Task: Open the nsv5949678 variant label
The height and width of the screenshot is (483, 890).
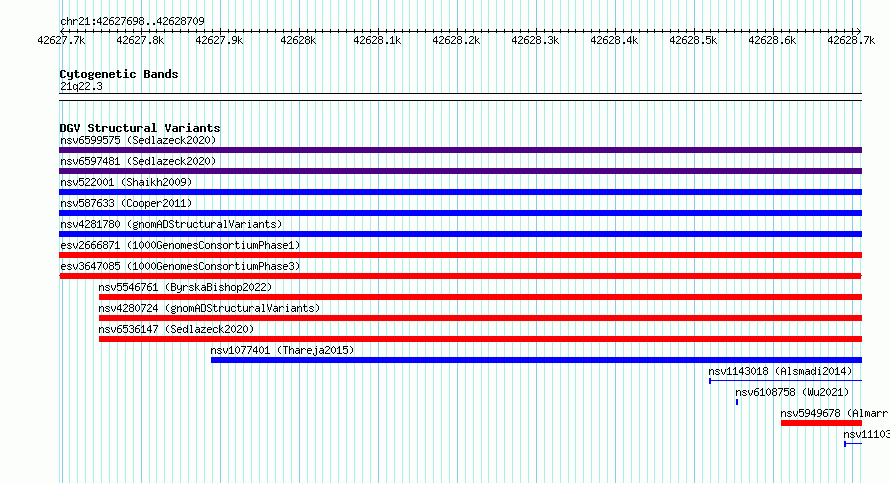Action: (x=834, y=413)
